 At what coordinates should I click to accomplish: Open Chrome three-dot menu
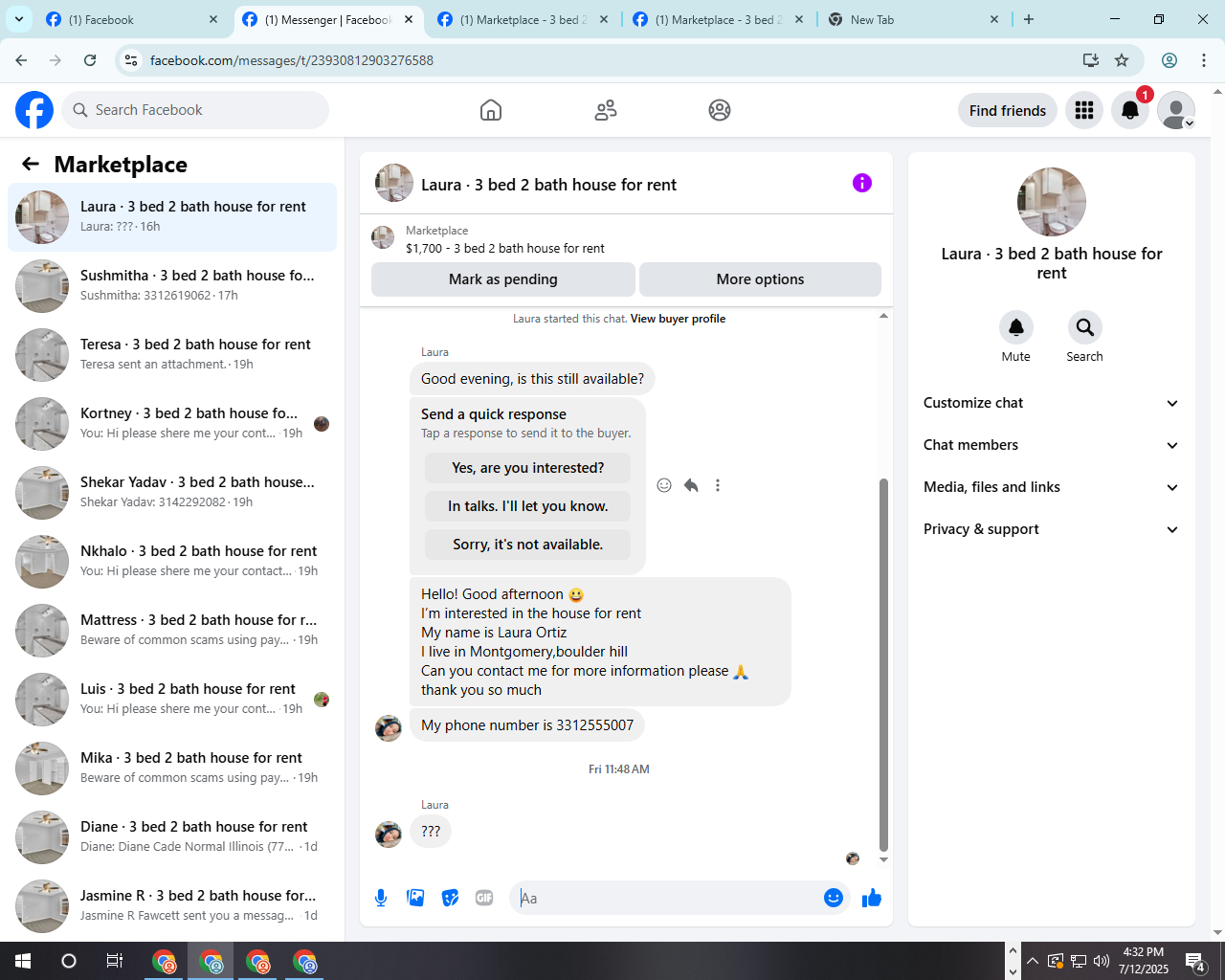pos(1204,60)
